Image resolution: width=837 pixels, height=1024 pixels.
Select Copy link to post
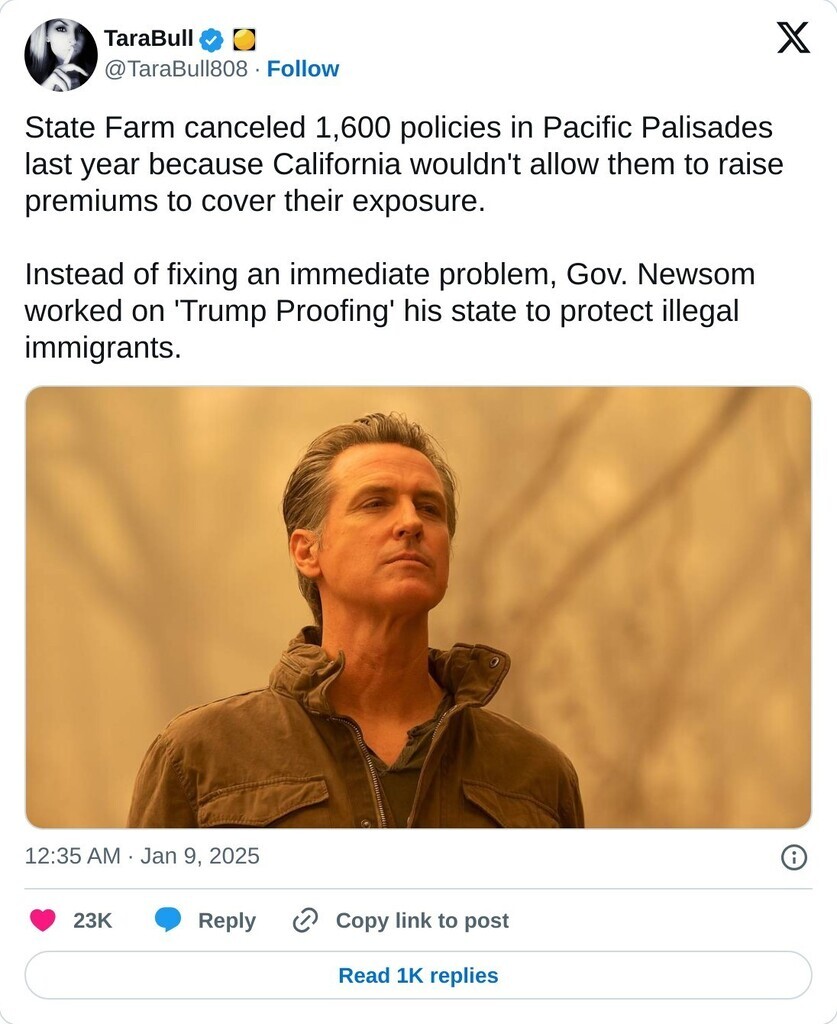(x=422, y=920)
